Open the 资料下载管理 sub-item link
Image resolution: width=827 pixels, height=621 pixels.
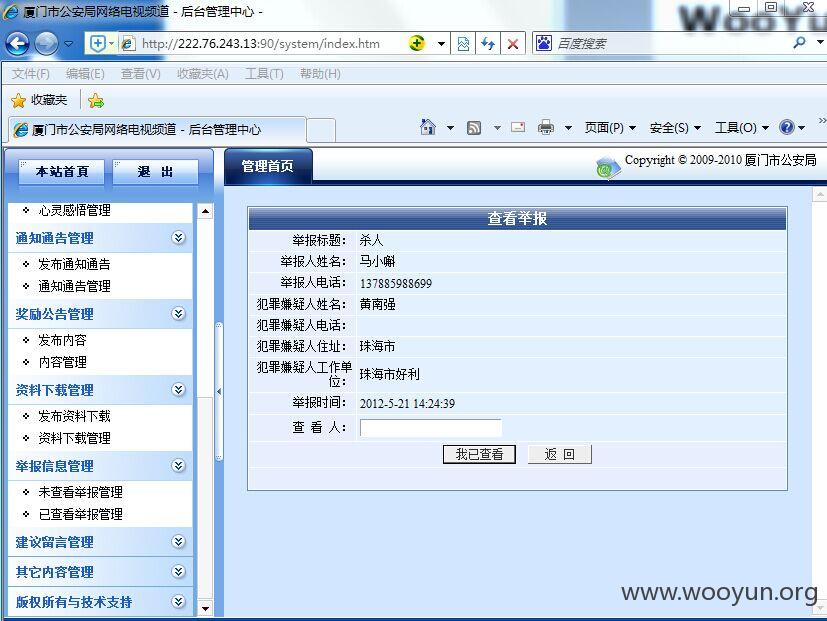click(x=74, y=438)
